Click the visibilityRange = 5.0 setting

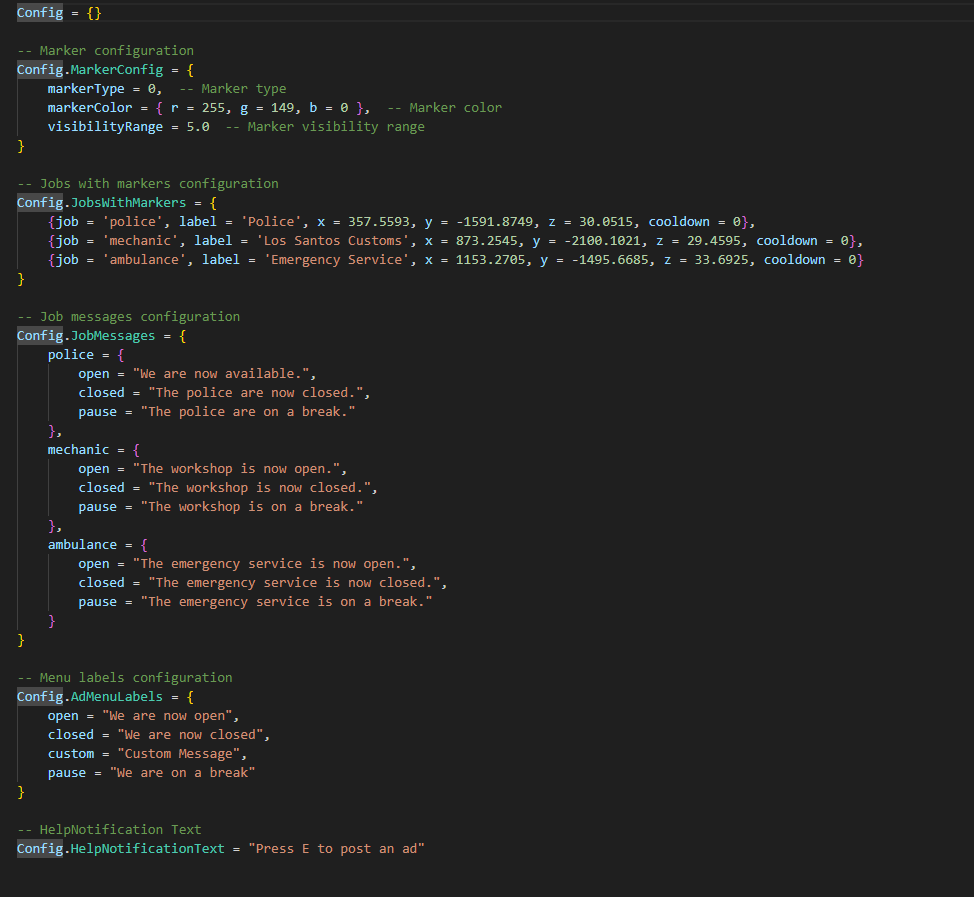coord(128,126)
